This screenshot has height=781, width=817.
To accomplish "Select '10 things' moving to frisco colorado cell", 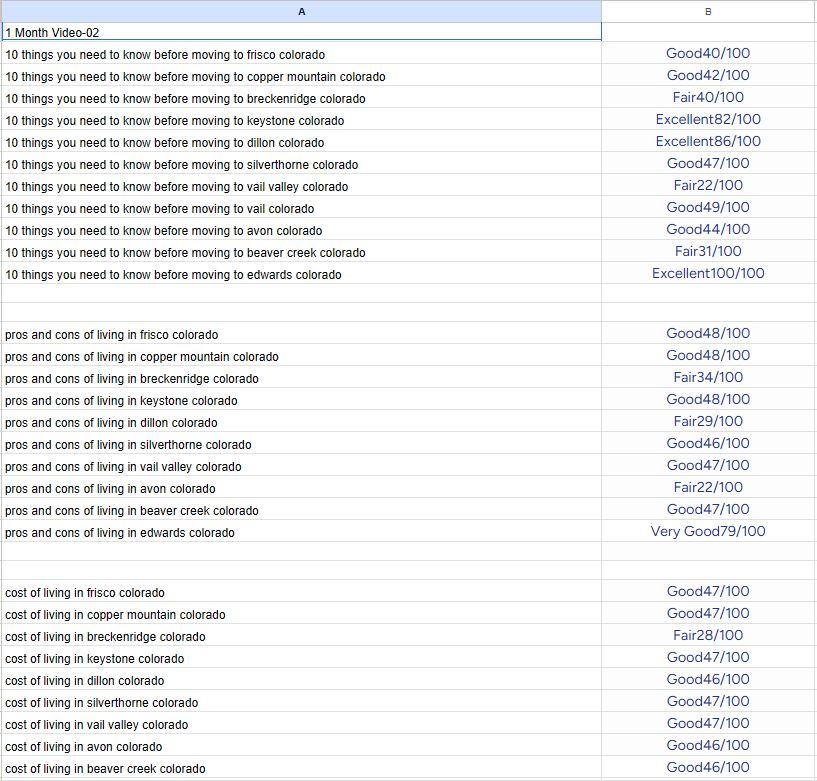I will [165, 55].
